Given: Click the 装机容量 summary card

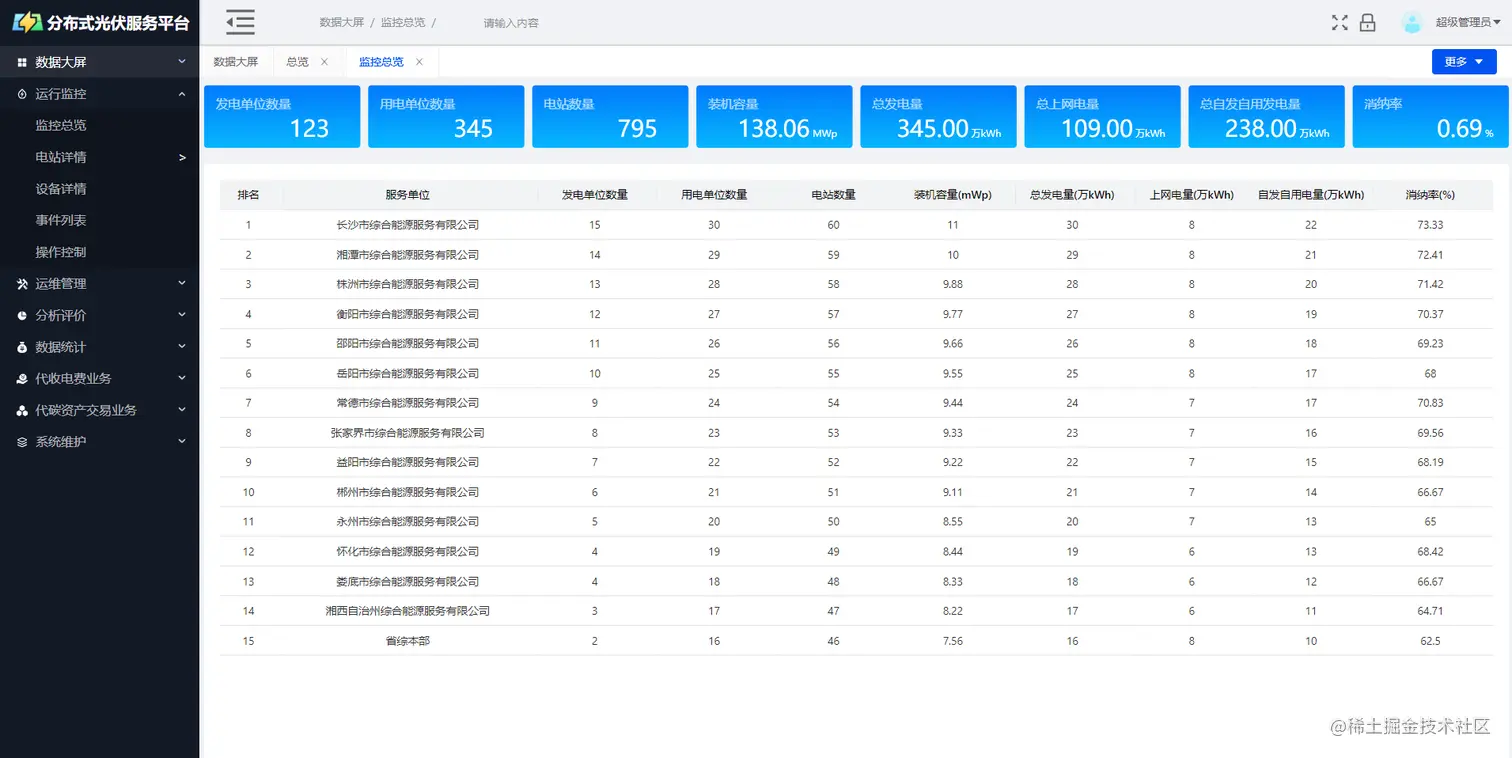Looking at the screenshot, I should tap(774, 117).
